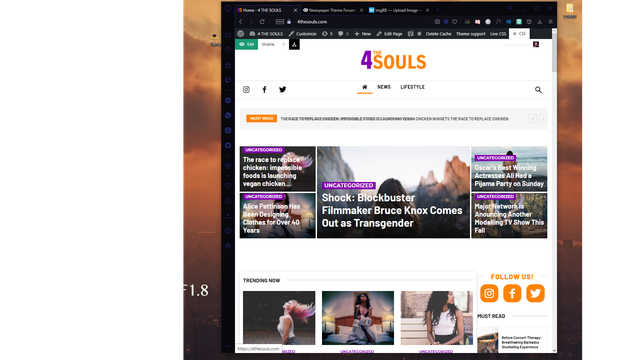Image resolution: width=640 pixels, height=360 pixels.
Task: Open pink-haired woman trending thumbnail
Action: point(279,318)
